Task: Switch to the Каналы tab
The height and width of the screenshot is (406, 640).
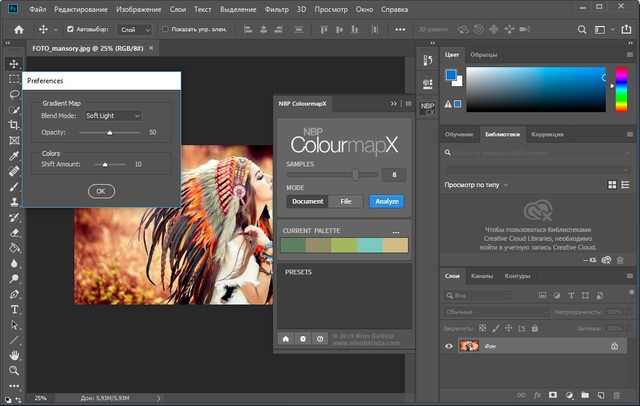Action: click(x=482, y=276)
